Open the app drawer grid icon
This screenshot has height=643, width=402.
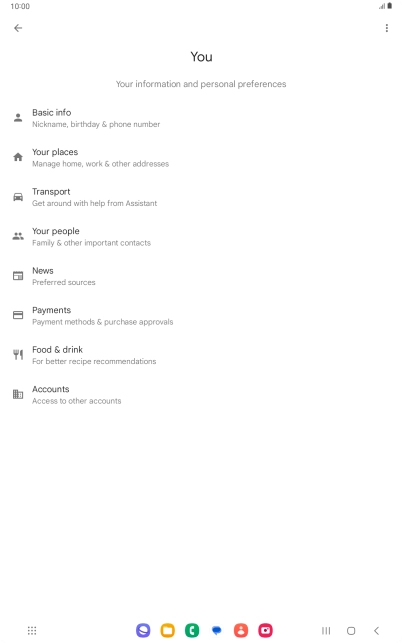pyautogui.click(x=32, y=630)
